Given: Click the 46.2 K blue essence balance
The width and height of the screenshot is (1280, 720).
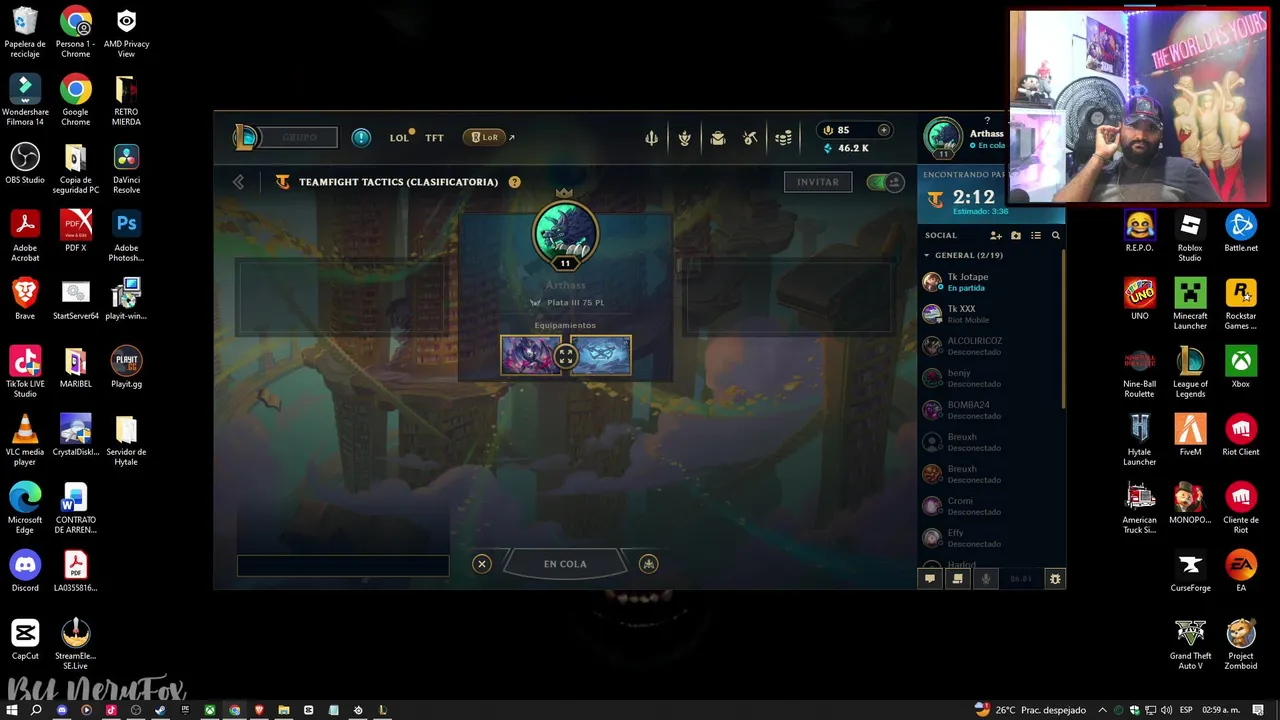Looking at the screenshot, I should pos(846,148).
